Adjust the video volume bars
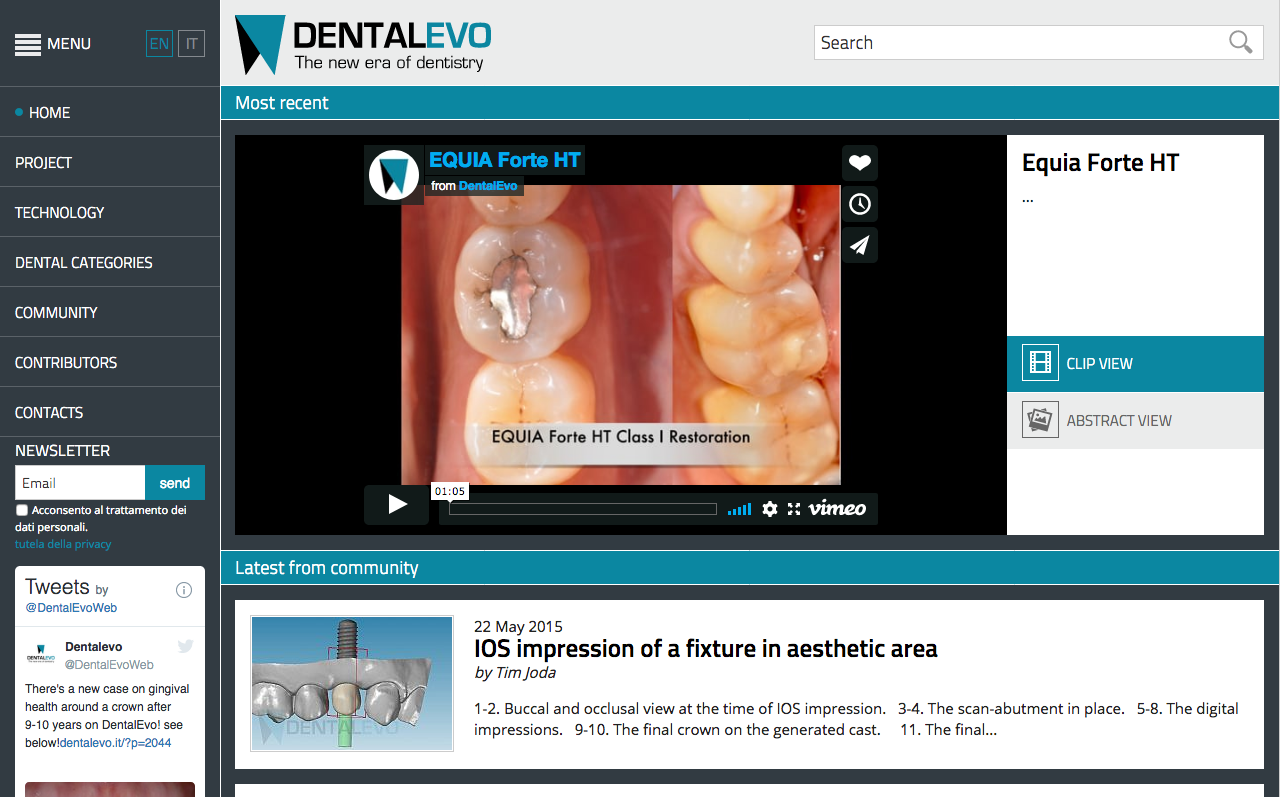 [740, 510]
